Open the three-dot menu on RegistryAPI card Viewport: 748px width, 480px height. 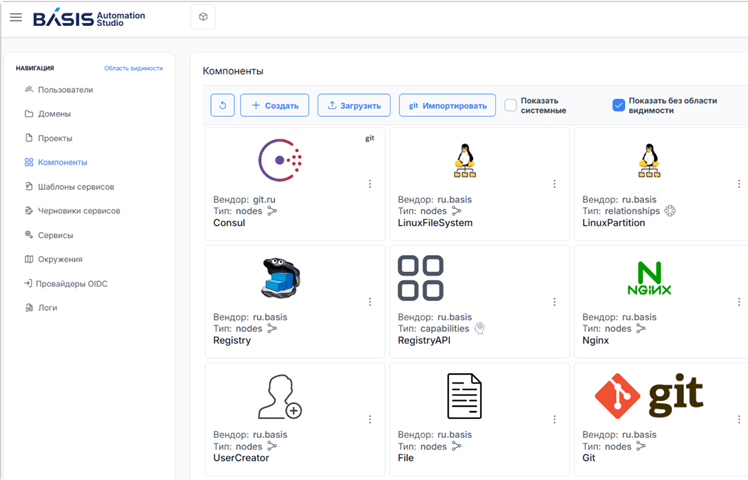tap(554, 302)
